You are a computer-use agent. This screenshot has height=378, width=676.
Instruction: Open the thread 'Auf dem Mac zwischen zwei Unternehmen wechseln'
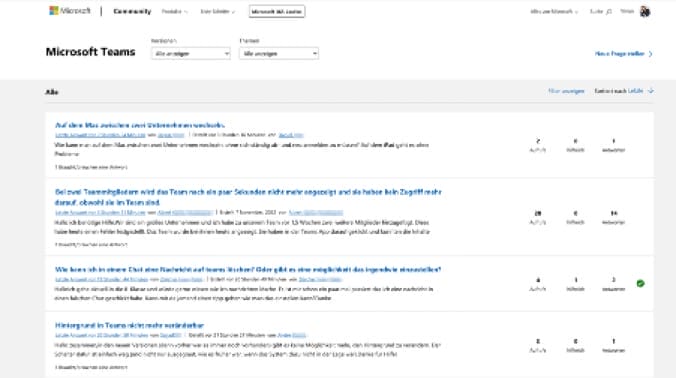click(140, 125)
